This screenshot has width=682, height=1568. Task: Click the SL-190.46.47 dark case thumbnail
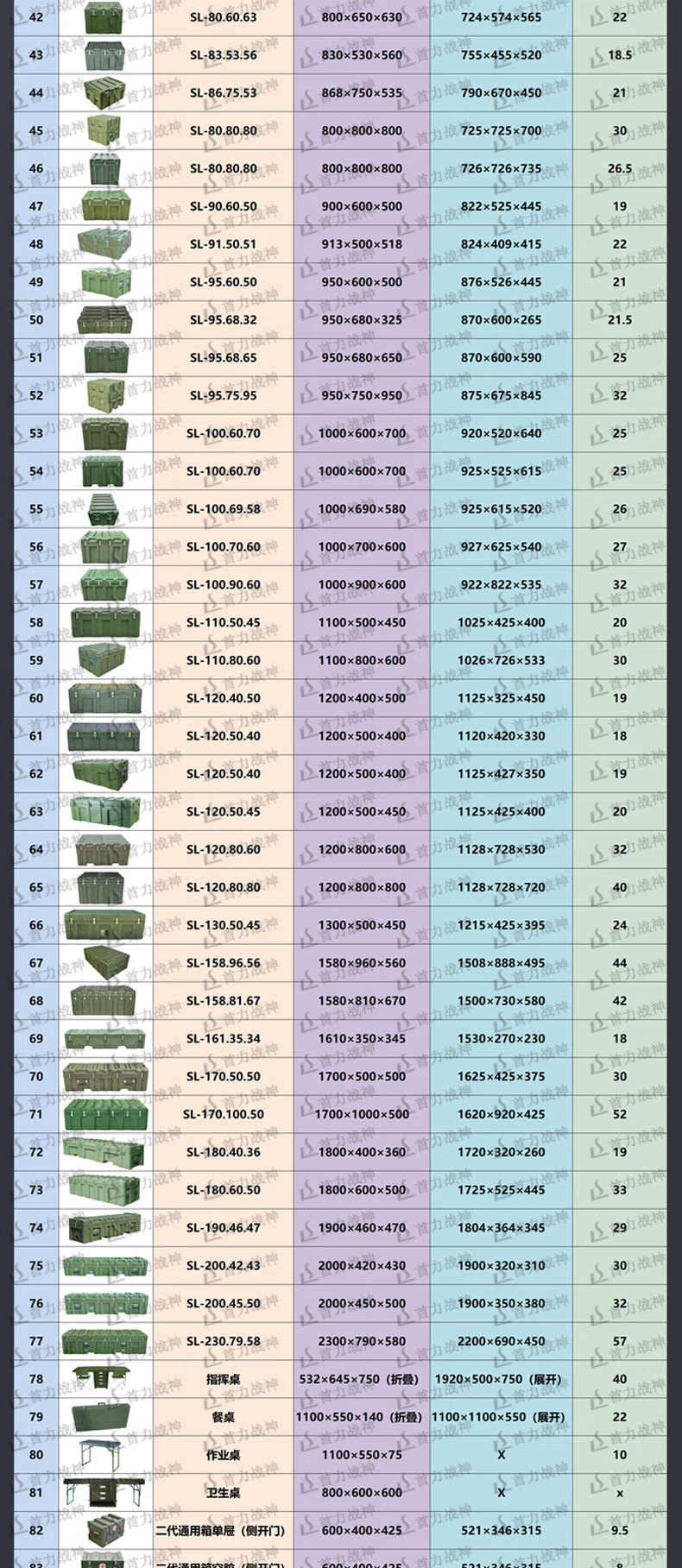pos(105,1227)
